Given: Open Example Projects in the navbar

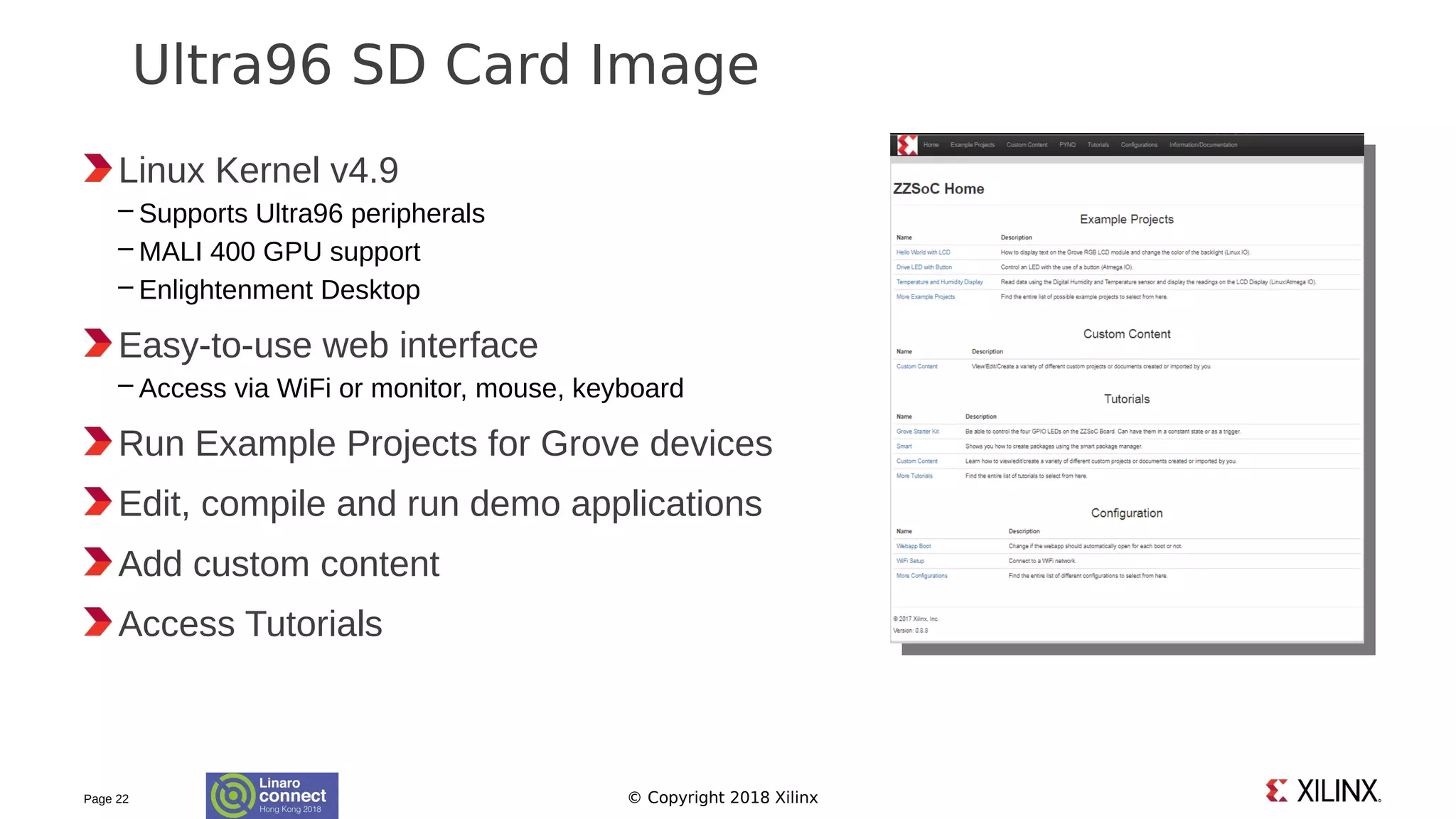Looking at the screenshot, I should 973,145.
